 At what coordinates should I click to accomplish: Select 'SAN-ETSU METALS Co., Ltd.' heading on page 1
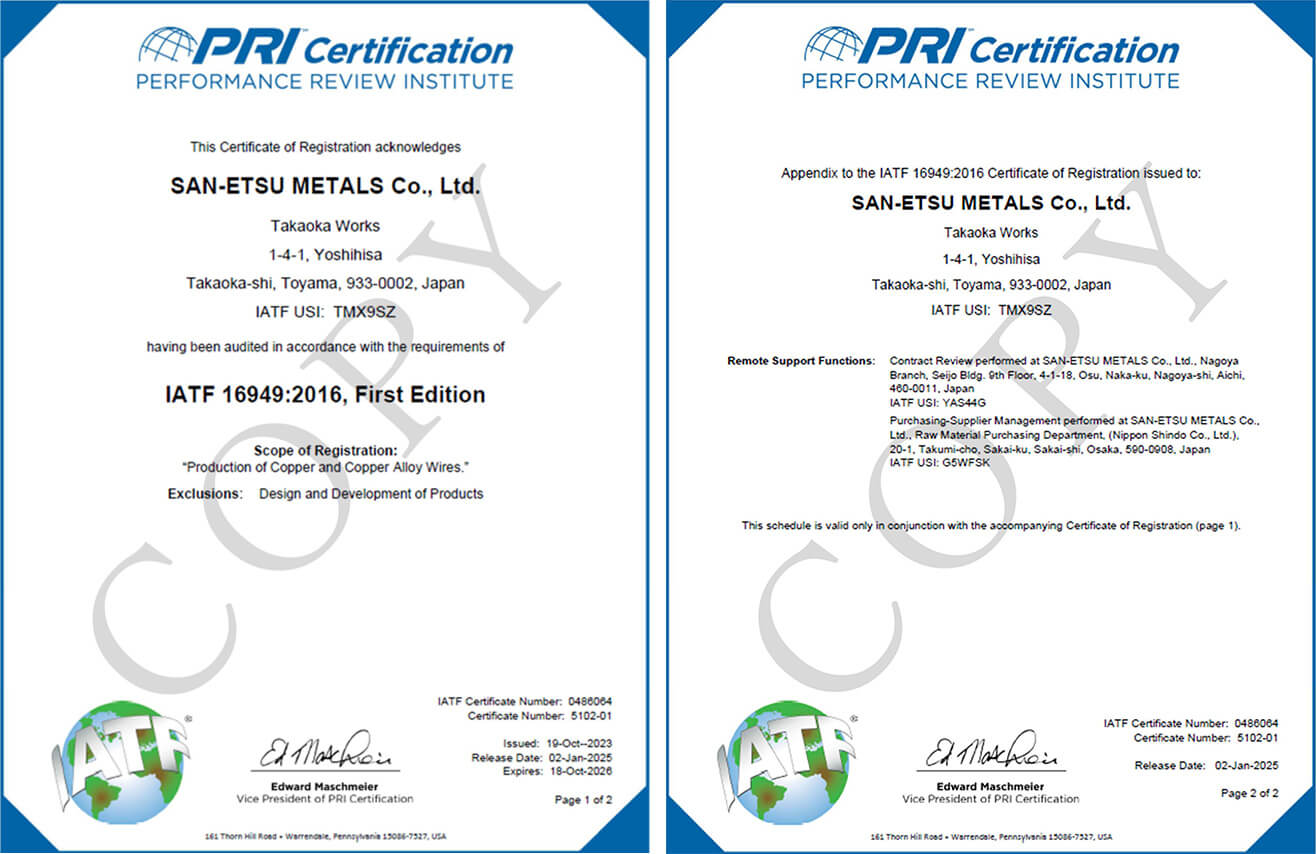[x=325, y=186]
